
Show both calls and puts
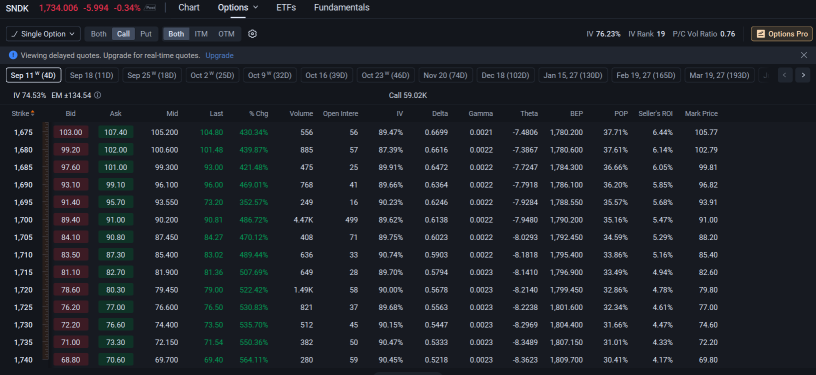coord(98,34)
